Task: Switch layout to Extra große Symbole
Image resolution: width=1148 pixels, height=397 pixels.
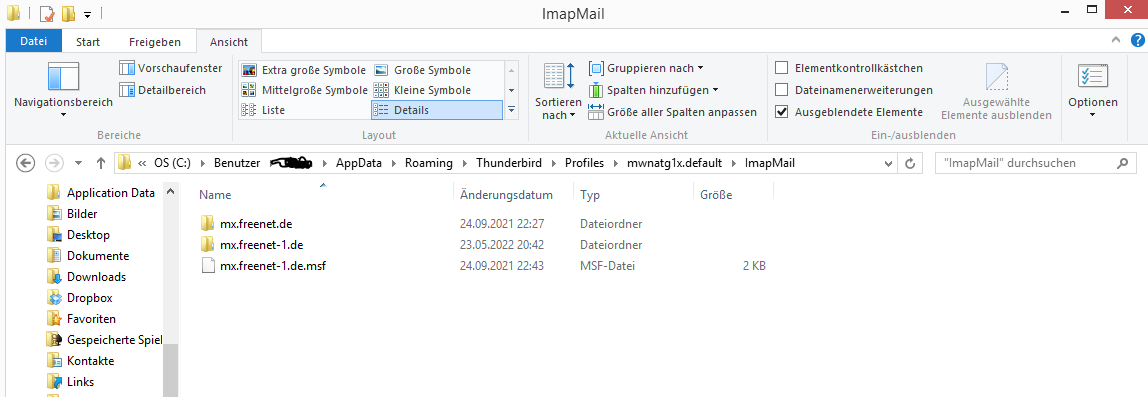Action: 304,70
